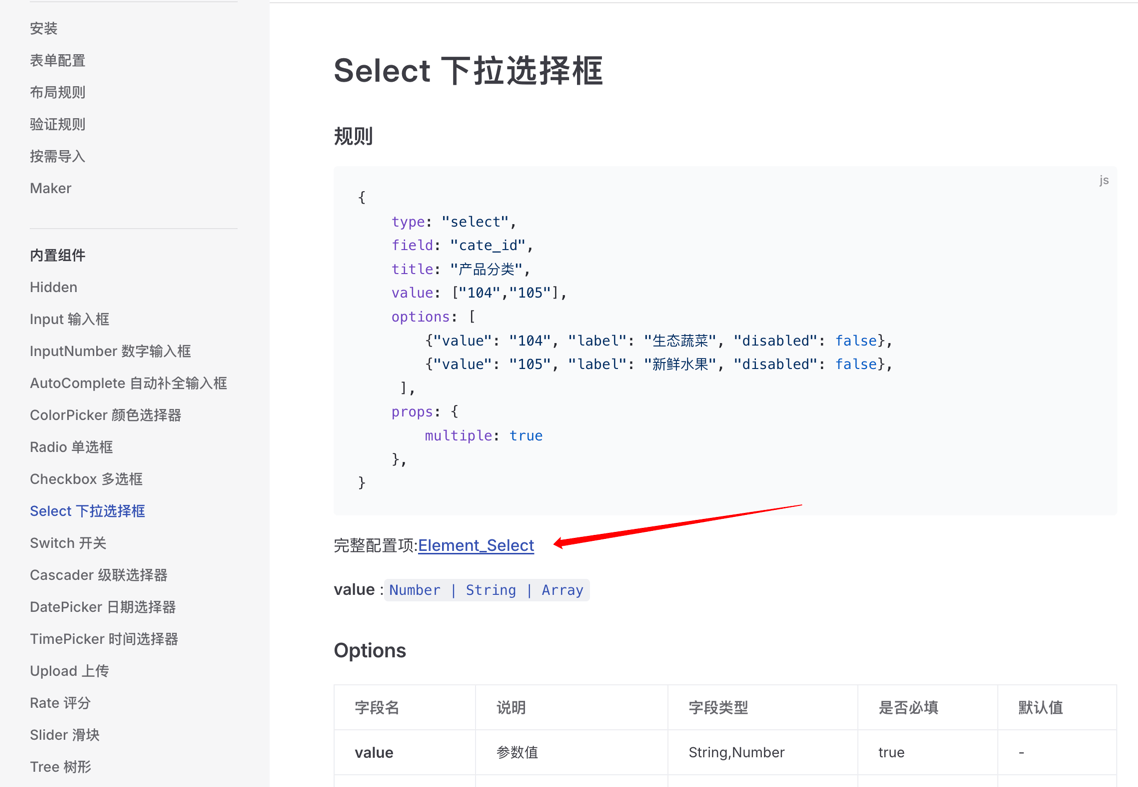Go to Checkbox 多选框 page
The height and width of the screenshot is (787, 1138).
(x=86, y=479)
